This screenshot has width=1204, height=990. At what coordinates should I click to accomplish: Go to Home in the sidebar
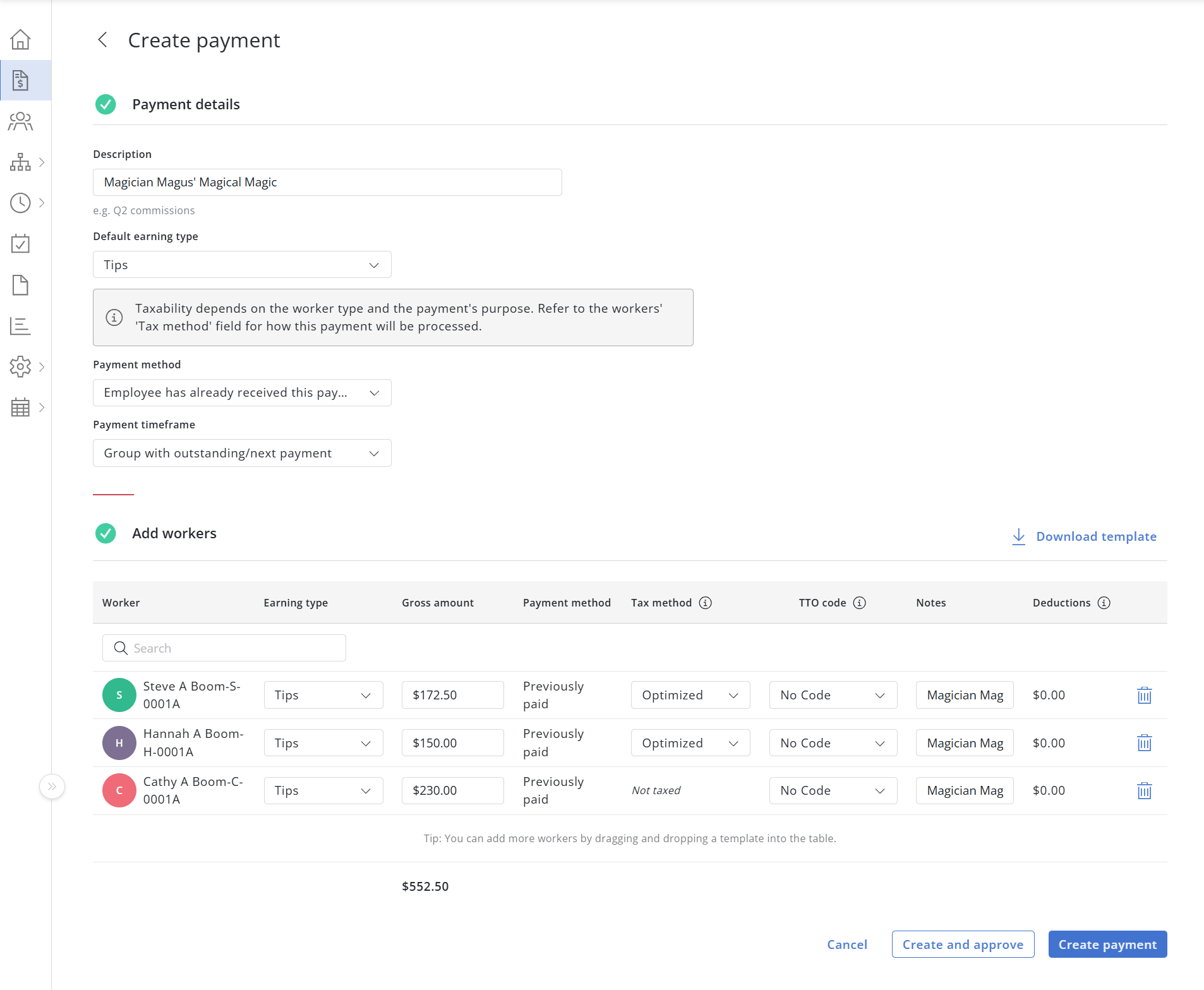tap(20, 40)
